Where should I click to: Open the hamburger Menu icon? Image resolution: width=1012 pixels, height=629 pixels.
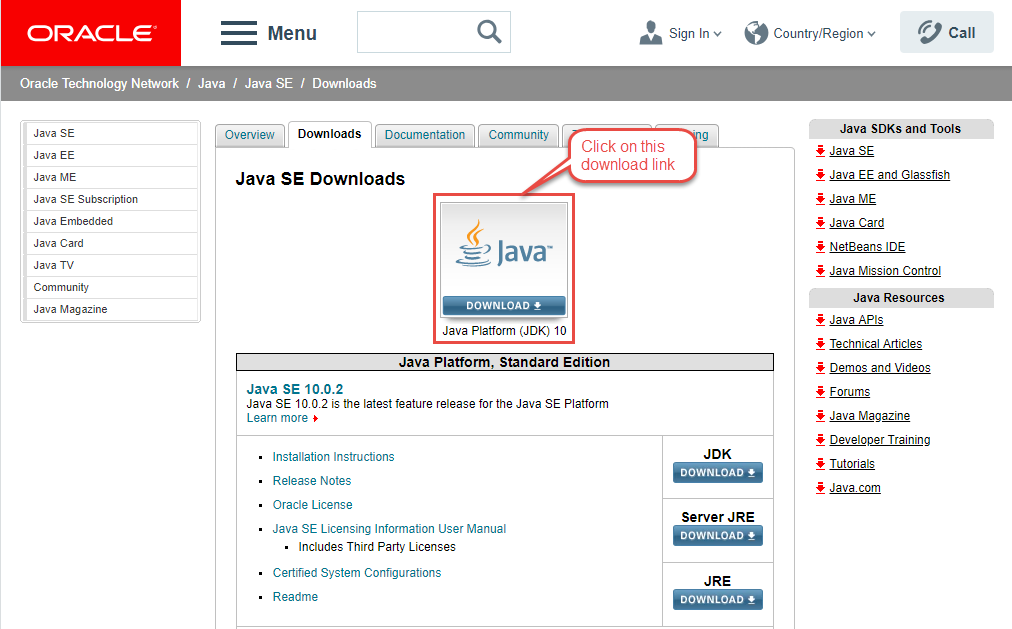238,32
